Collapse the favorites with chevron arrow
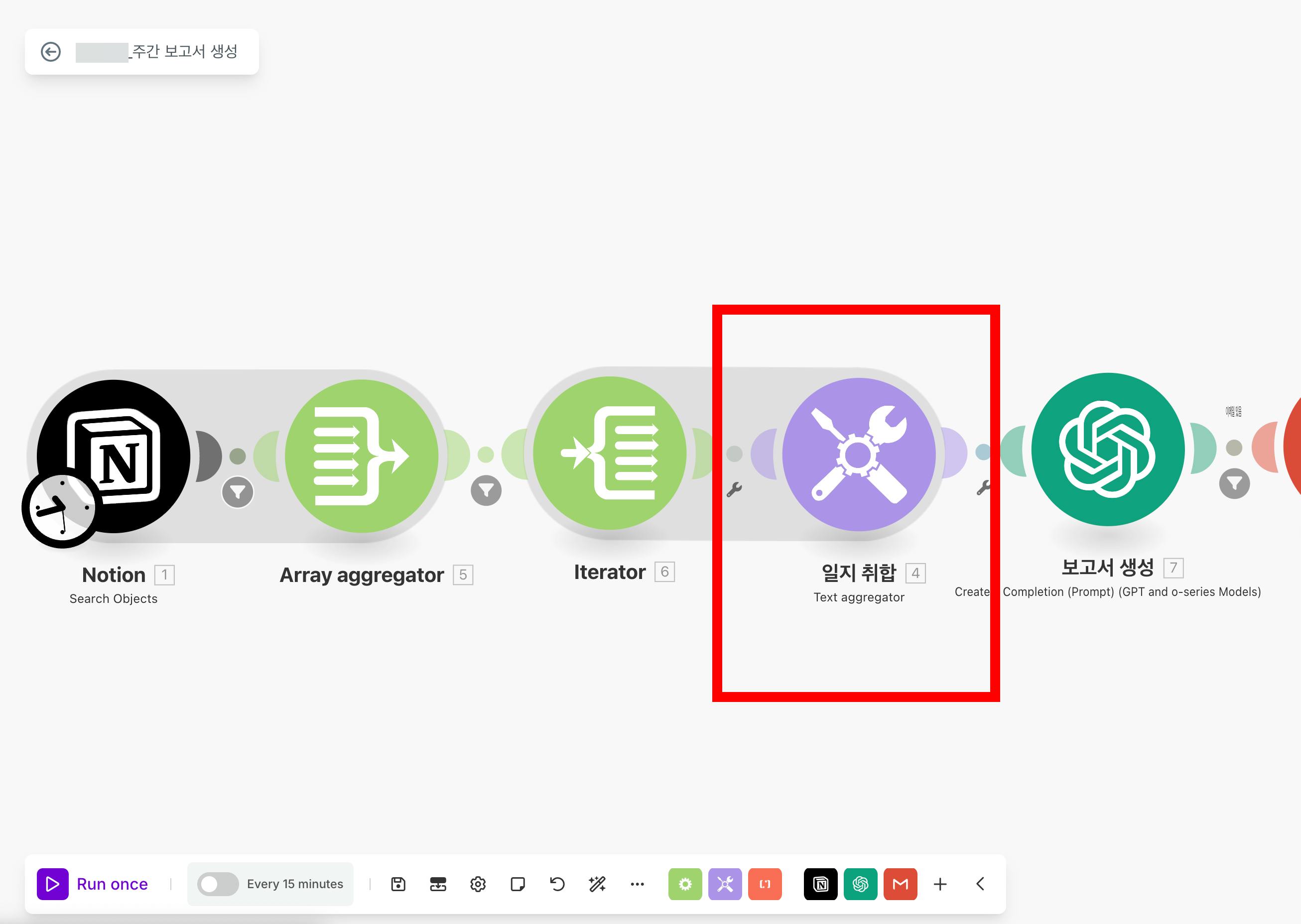This screenshot has width=1301, height=924. [x=980, y=884]
